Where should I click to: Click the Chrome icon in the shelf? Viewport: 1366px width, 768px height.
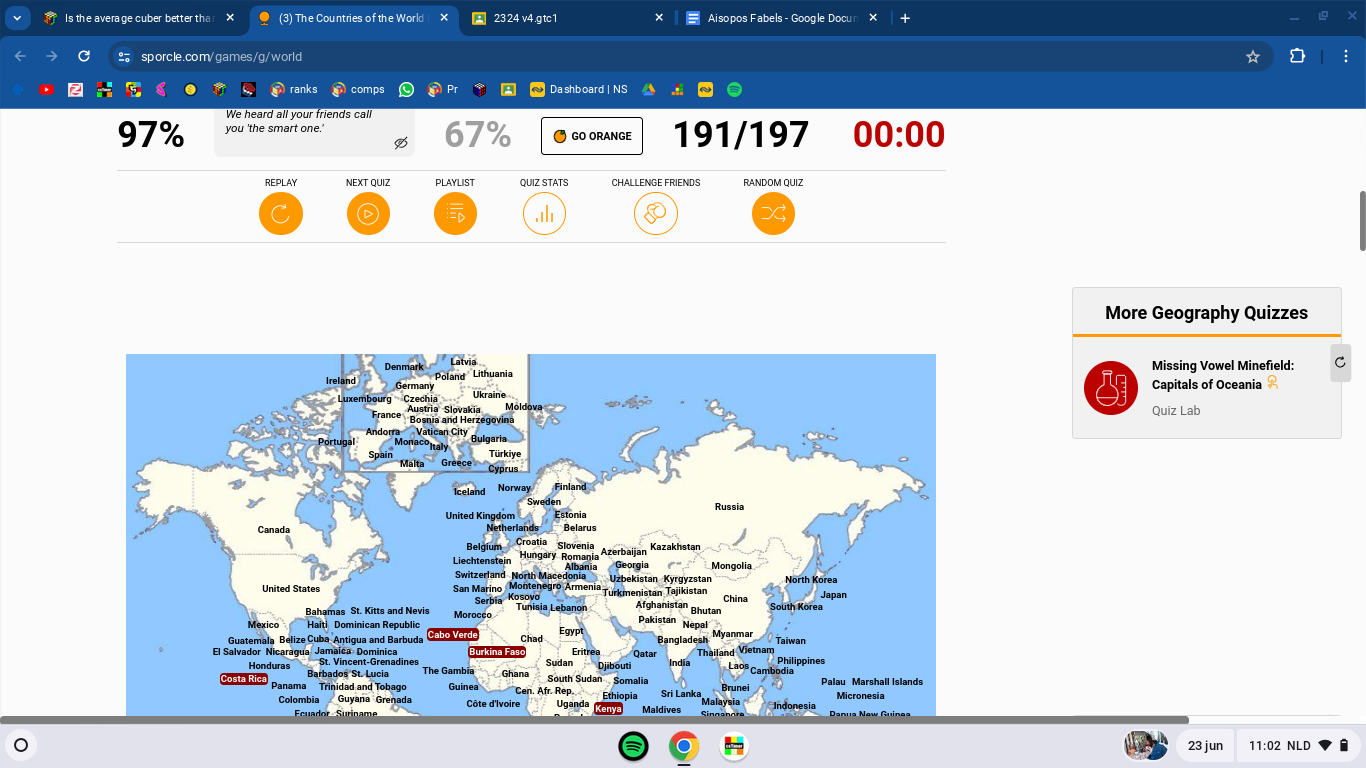click(684, 746)
